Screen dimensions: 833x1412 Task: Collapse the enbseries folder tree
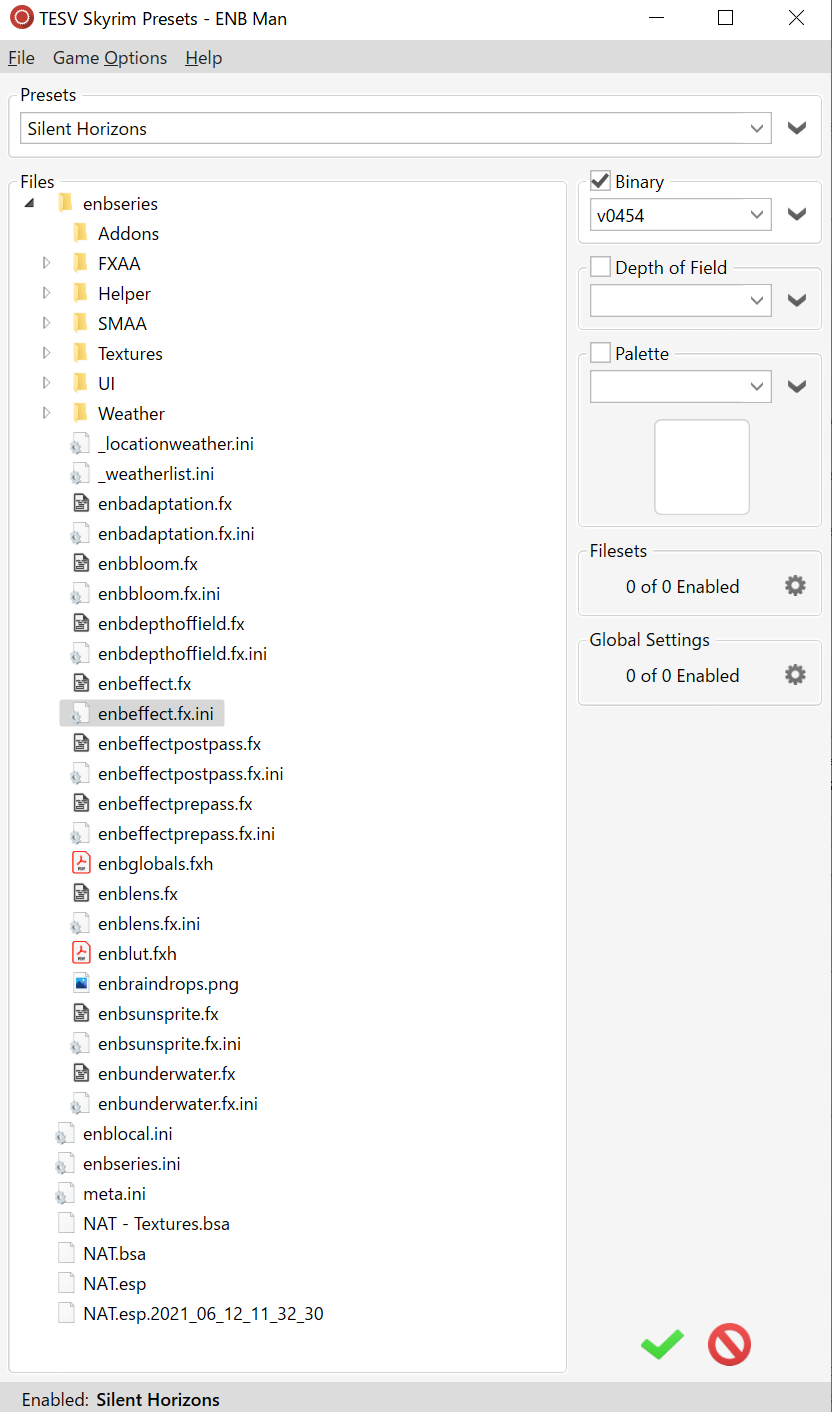click(29, 204)
